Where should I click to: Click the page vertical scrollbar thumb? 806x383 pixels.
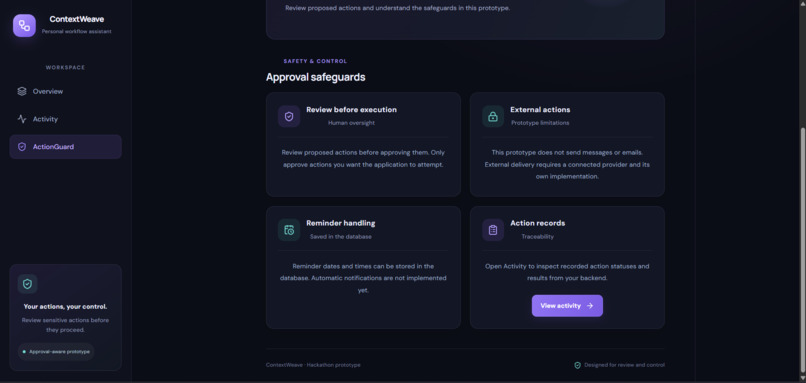coord(802,250)
